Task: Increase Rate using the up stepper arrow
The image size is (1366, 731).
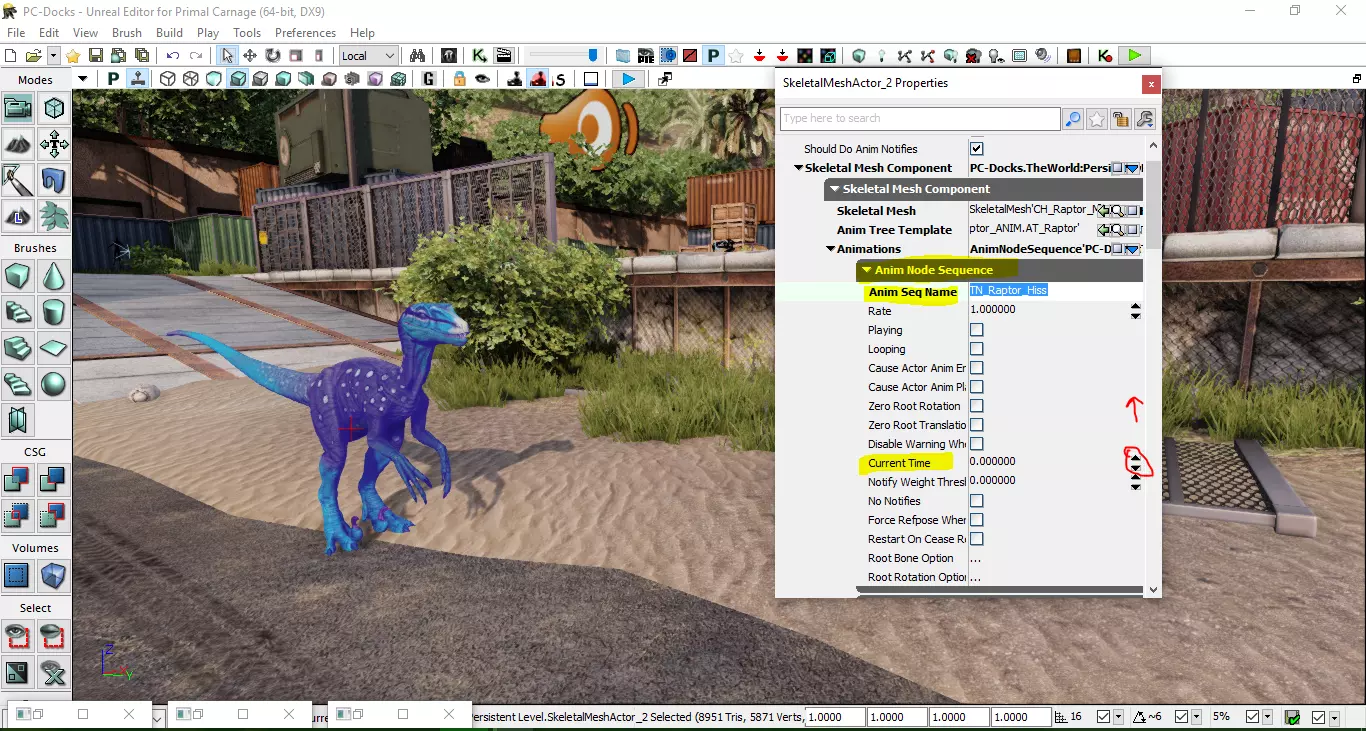Action: [x=1135, y=307]
